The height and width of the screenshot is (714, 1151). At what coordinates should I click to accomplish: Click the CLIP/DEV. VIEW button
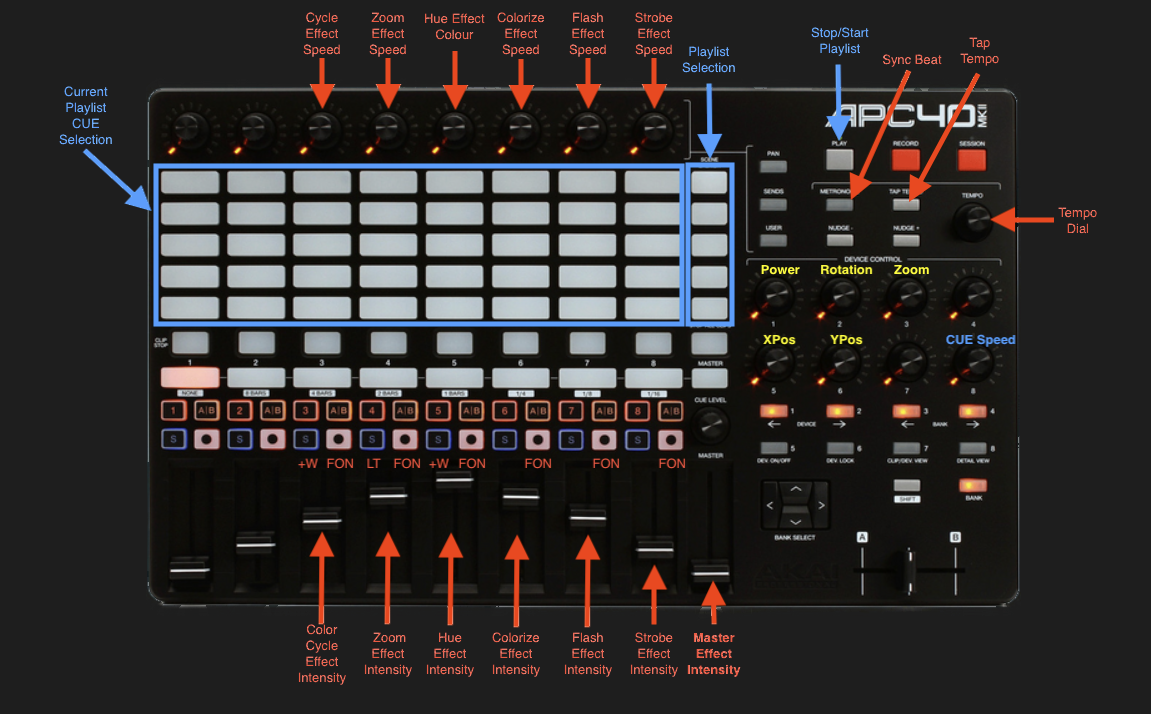click(906, 448)
